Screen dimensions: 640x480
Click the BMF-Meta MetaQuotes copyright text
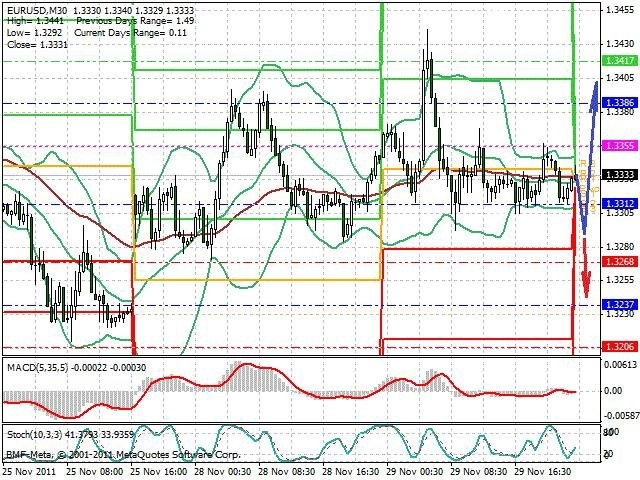point(123,455)
